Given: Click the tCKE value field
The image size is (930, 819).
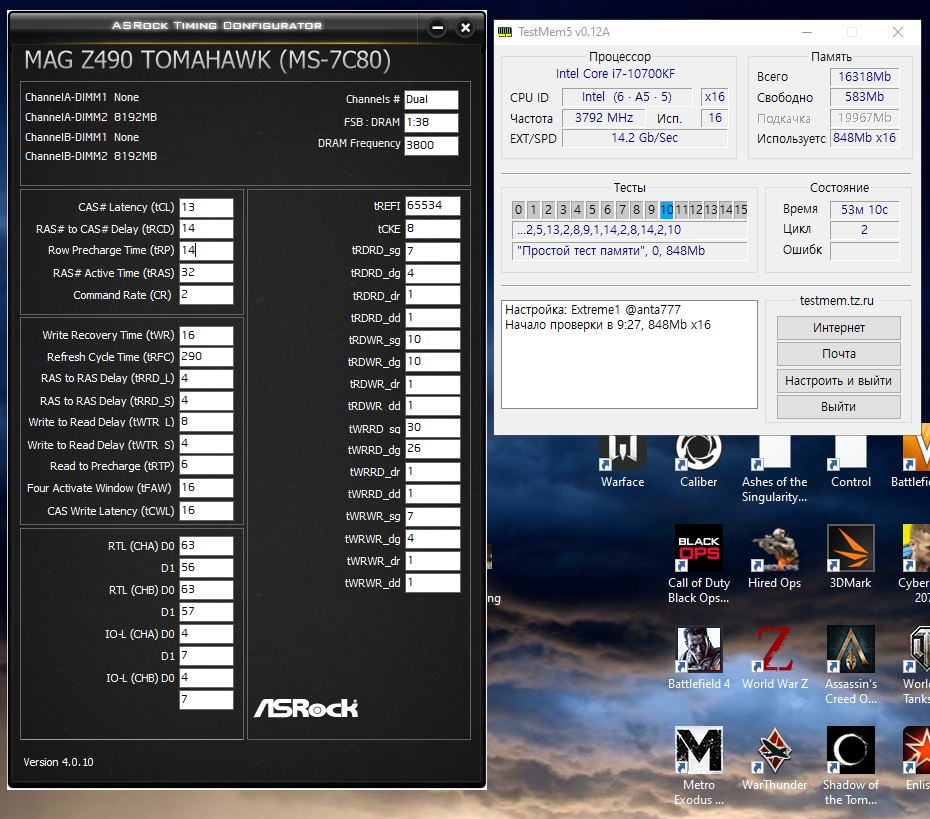Looking at the screenshot, I should (x=432, y=228).
